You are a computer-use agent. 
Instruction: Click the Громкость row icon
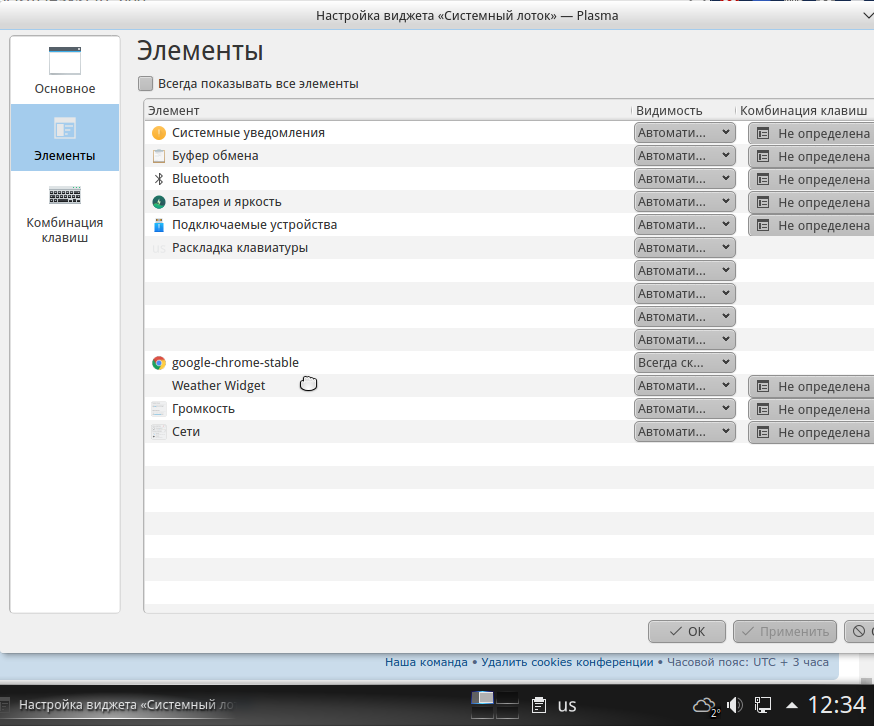(x=159, y=409)
